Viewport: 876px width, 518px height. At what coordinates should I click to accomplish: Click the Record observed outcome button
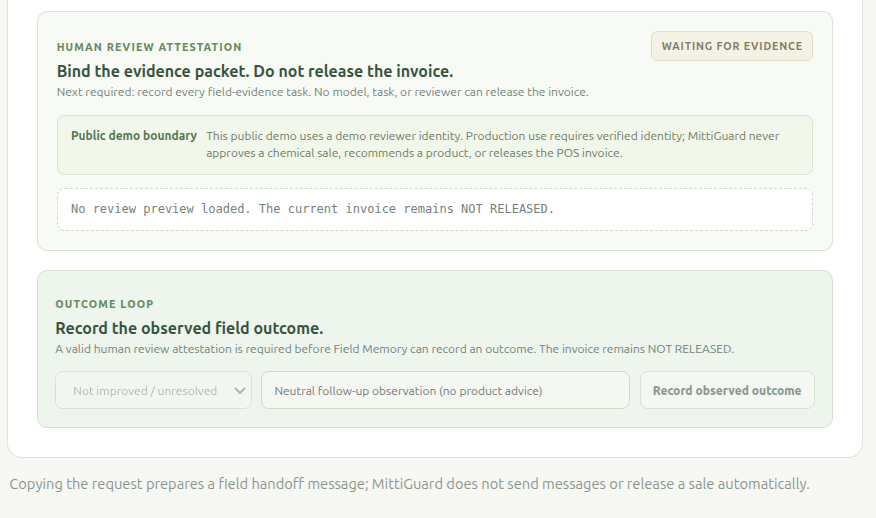727,390
